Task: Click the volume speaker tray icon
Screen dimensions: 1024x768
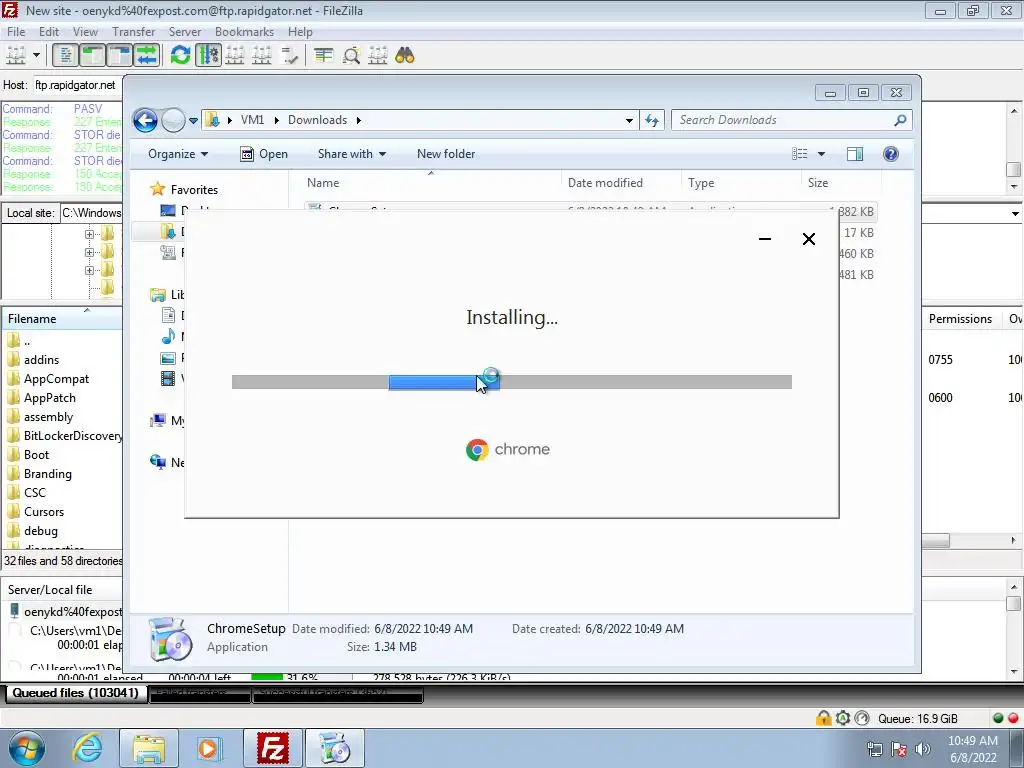Action: tap(923, 749)
